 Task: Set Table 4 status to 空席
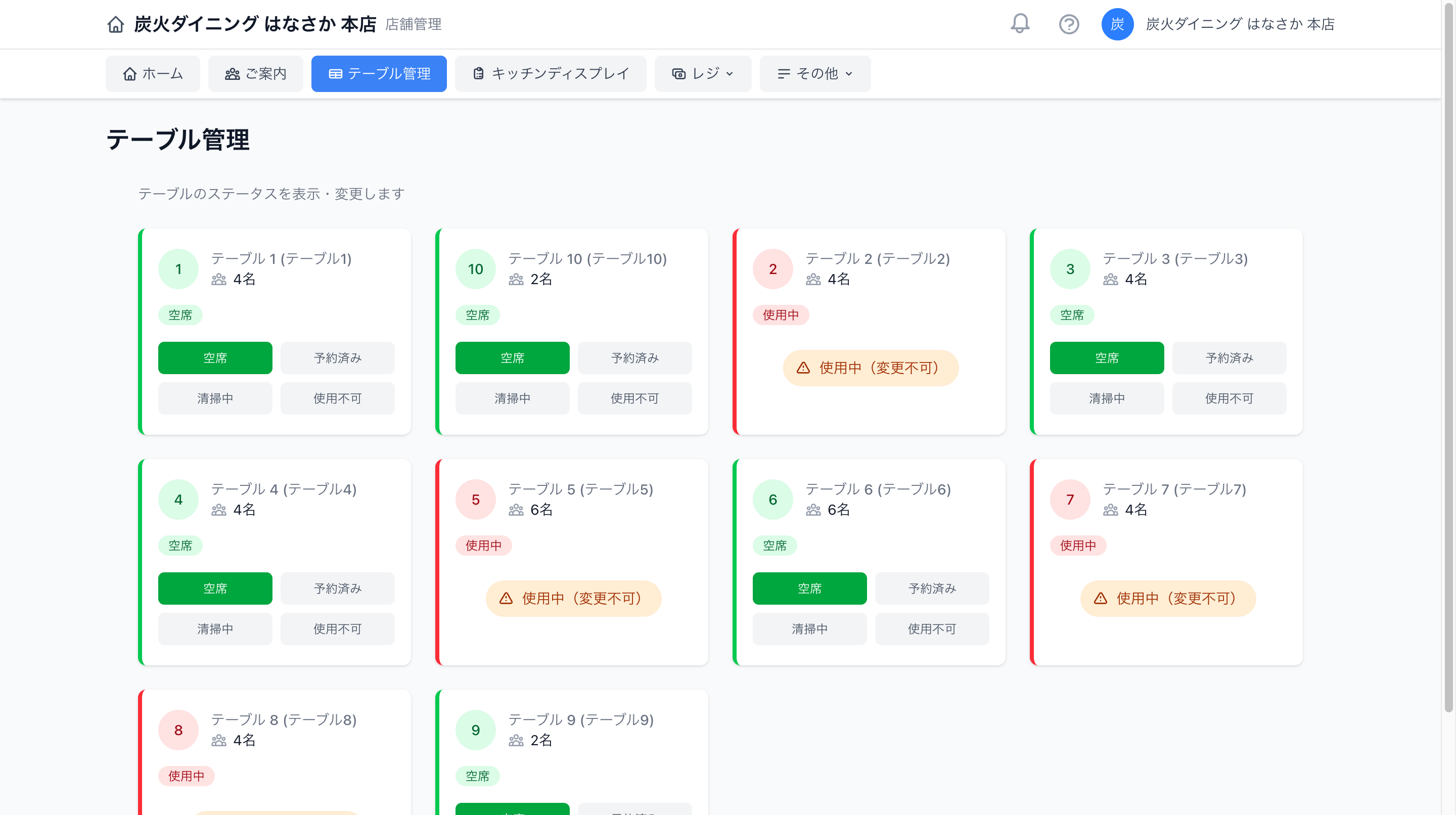[x=215, y=588]
